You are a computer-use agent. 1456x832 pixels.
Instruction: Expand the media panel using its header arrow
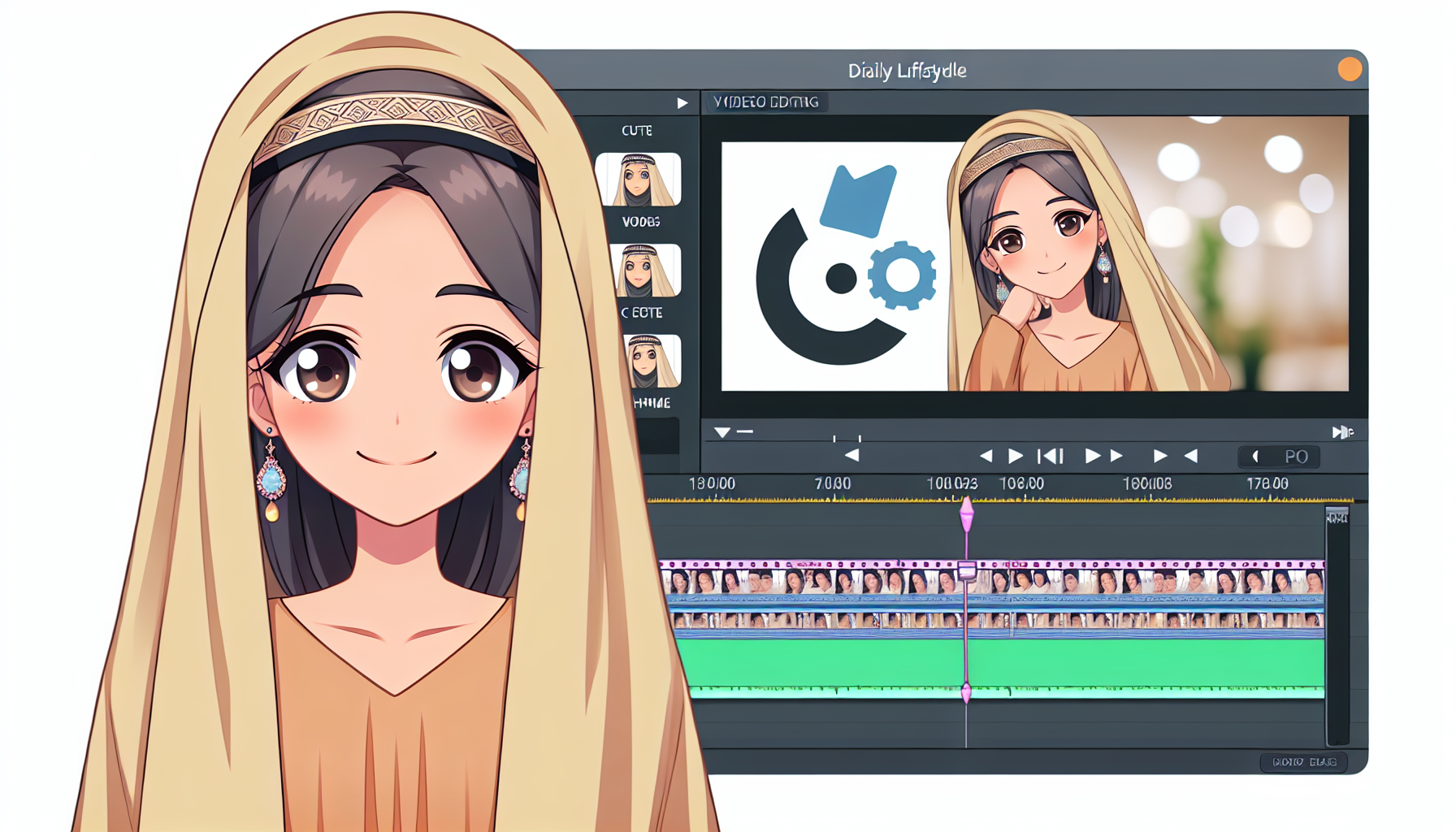(682, 103)
